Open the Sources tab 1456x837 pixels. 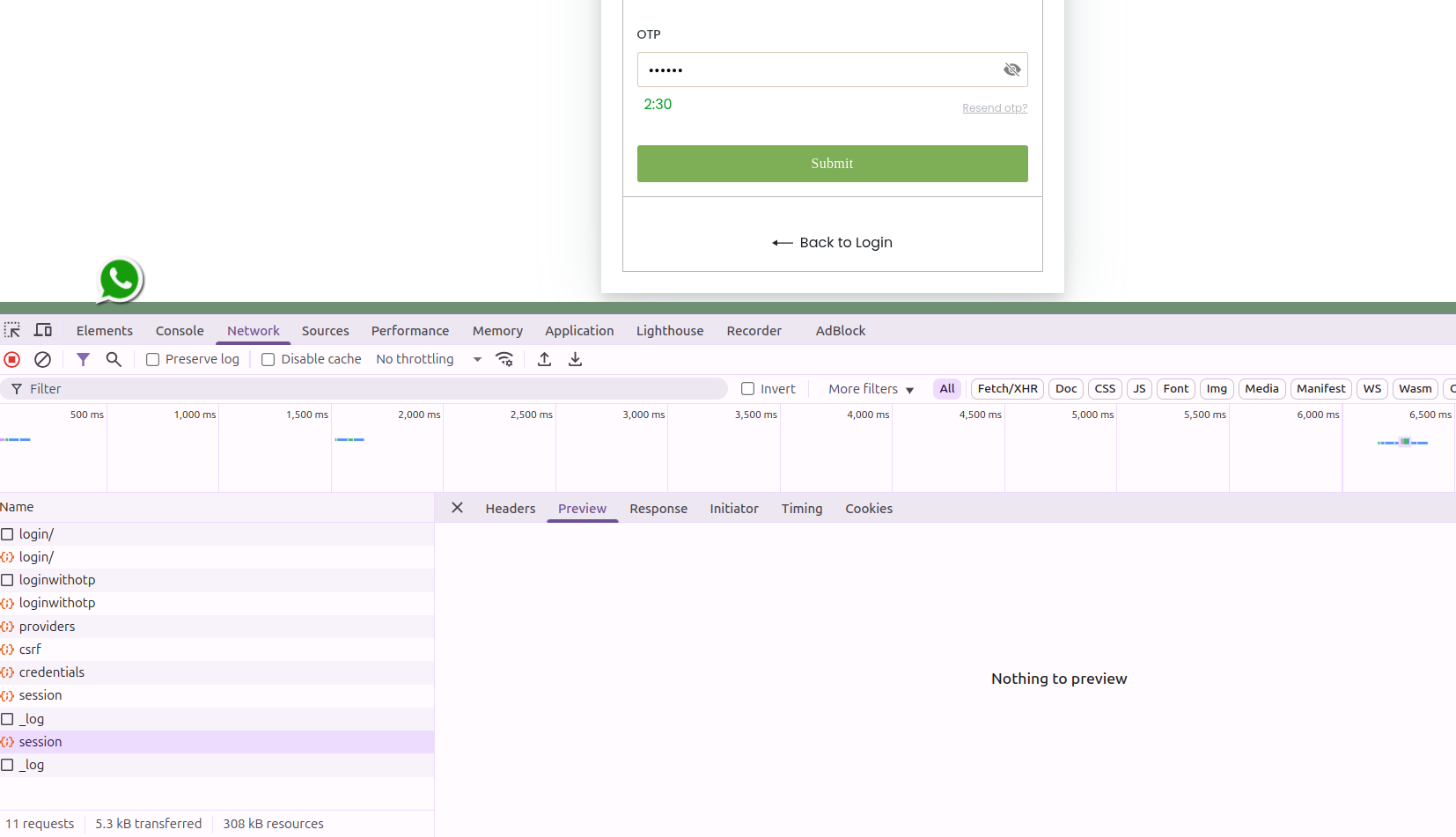click(x=326, y=331)
